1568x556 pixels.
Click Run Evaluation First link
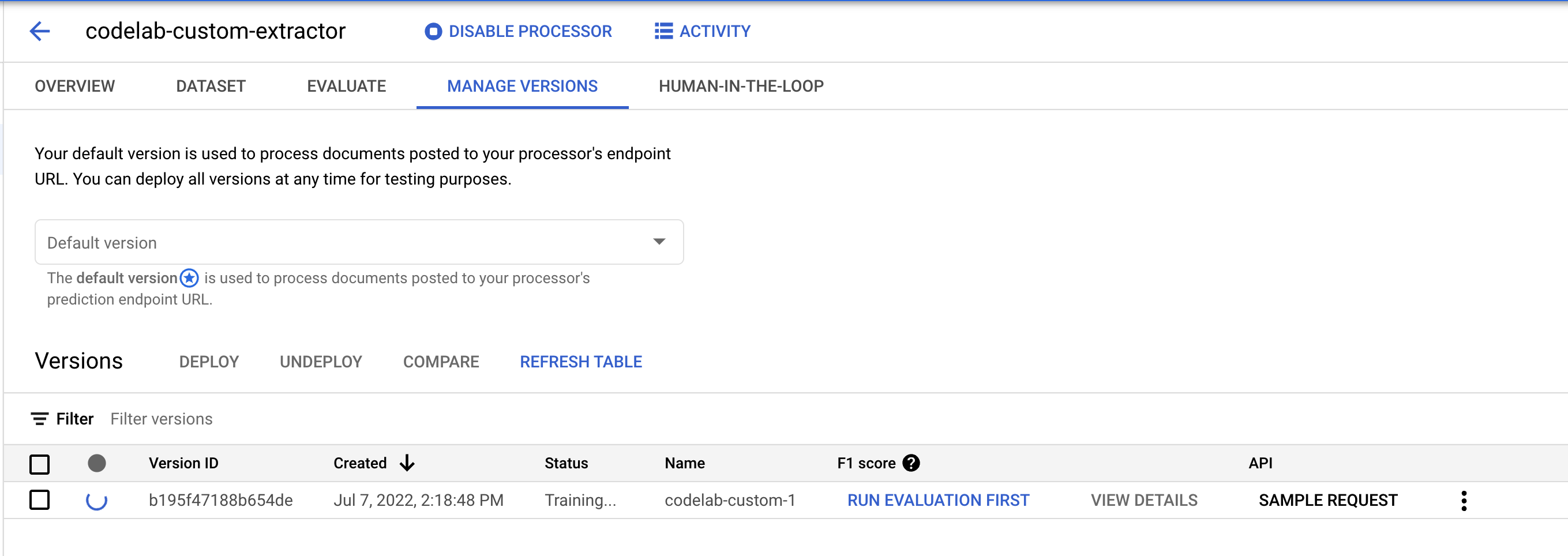click(x=937, y=500)
